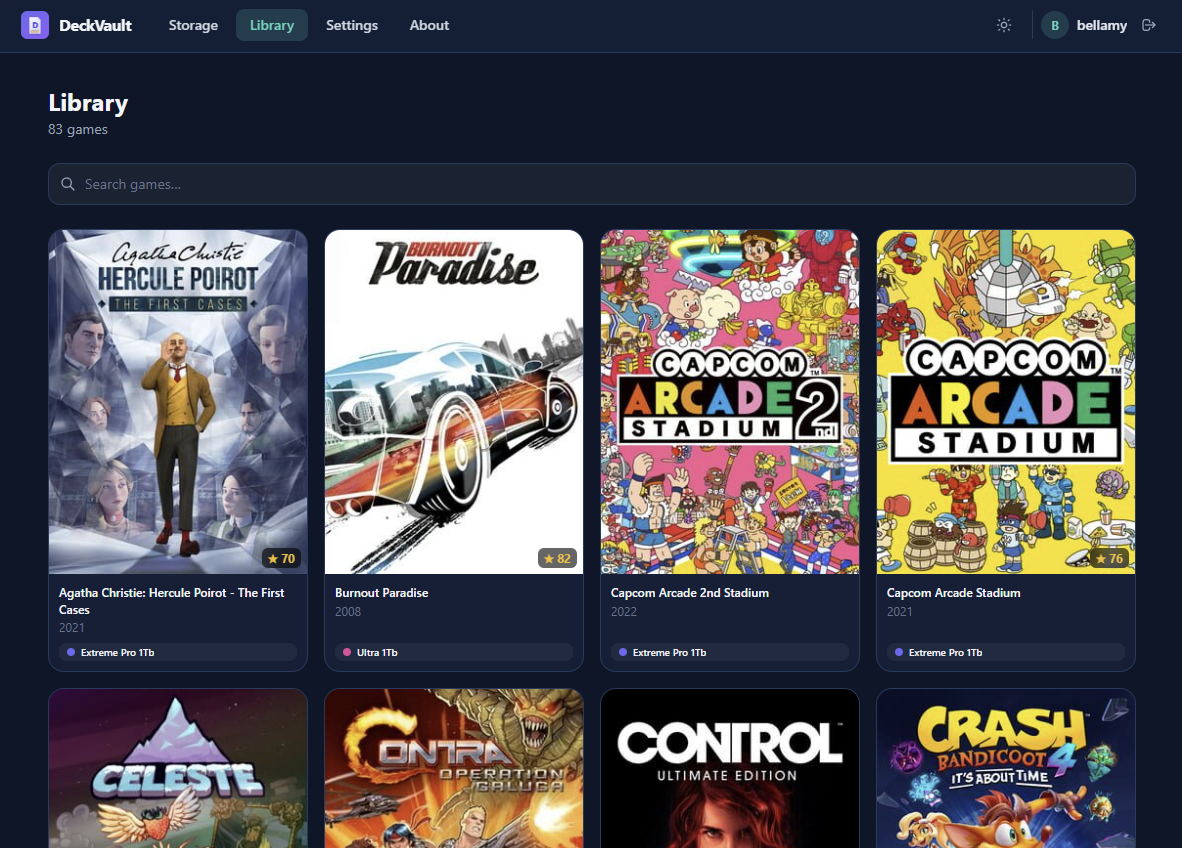Click the 83 games count text

78,129
